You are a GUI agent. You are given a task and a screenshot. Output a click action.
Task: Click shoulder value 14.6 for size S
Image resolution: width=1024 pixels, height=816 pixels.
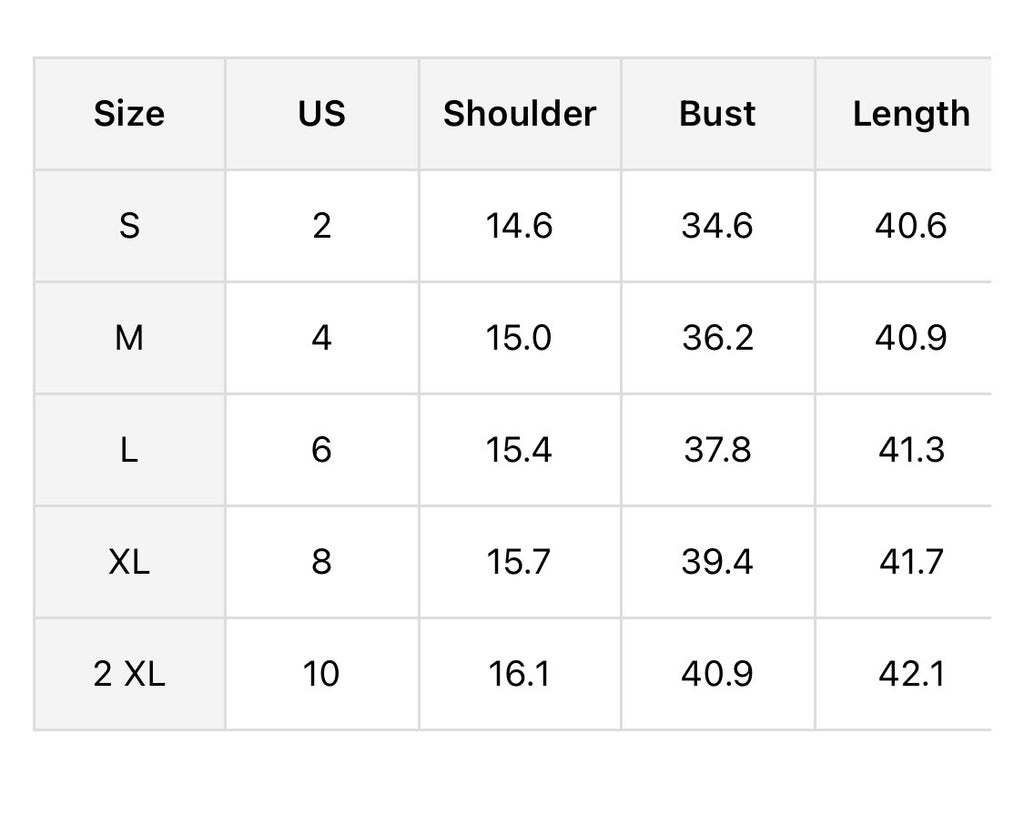click(519, 226)
